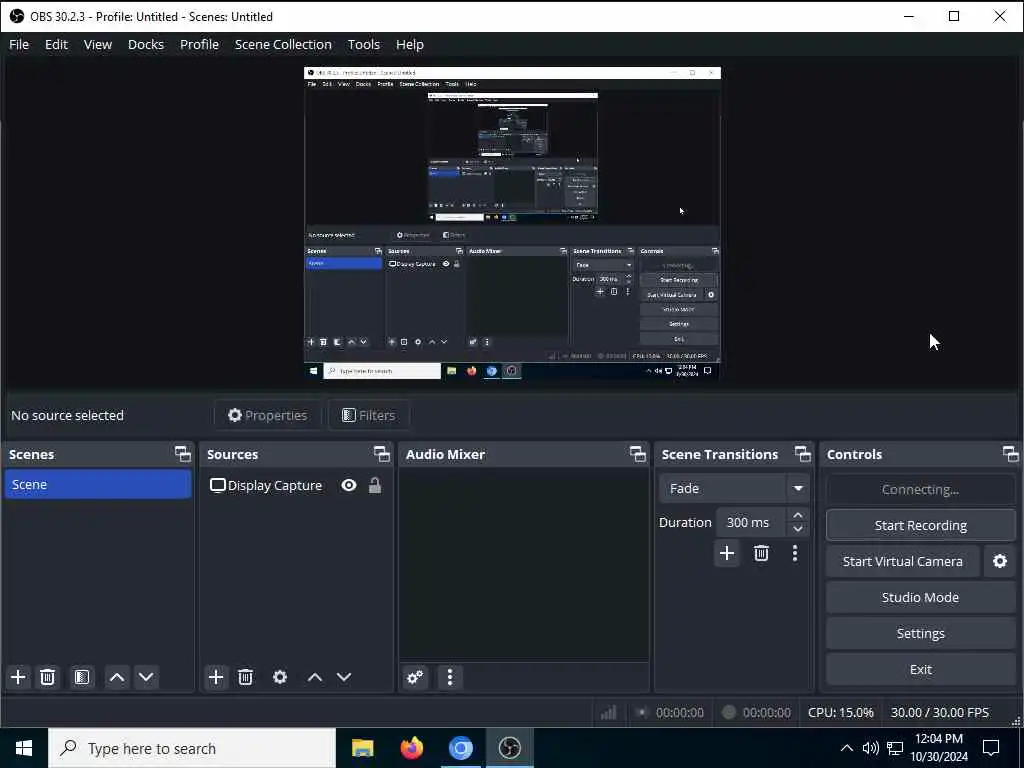Decrease transition duration with down arrow
The width and height of the screenshot is (1024, 768).
click(x=798, y=529)
